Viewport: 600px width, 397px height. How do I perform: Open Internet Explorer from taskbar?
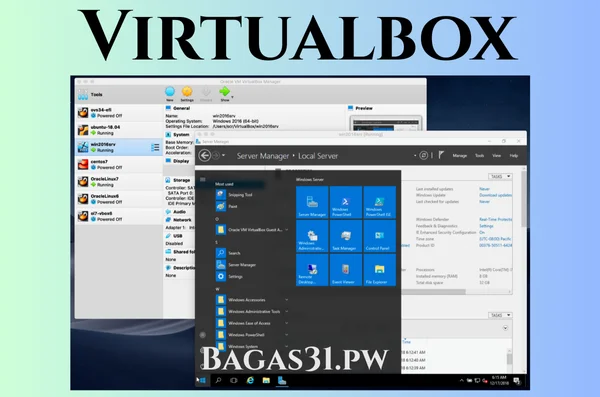point(250,380)
